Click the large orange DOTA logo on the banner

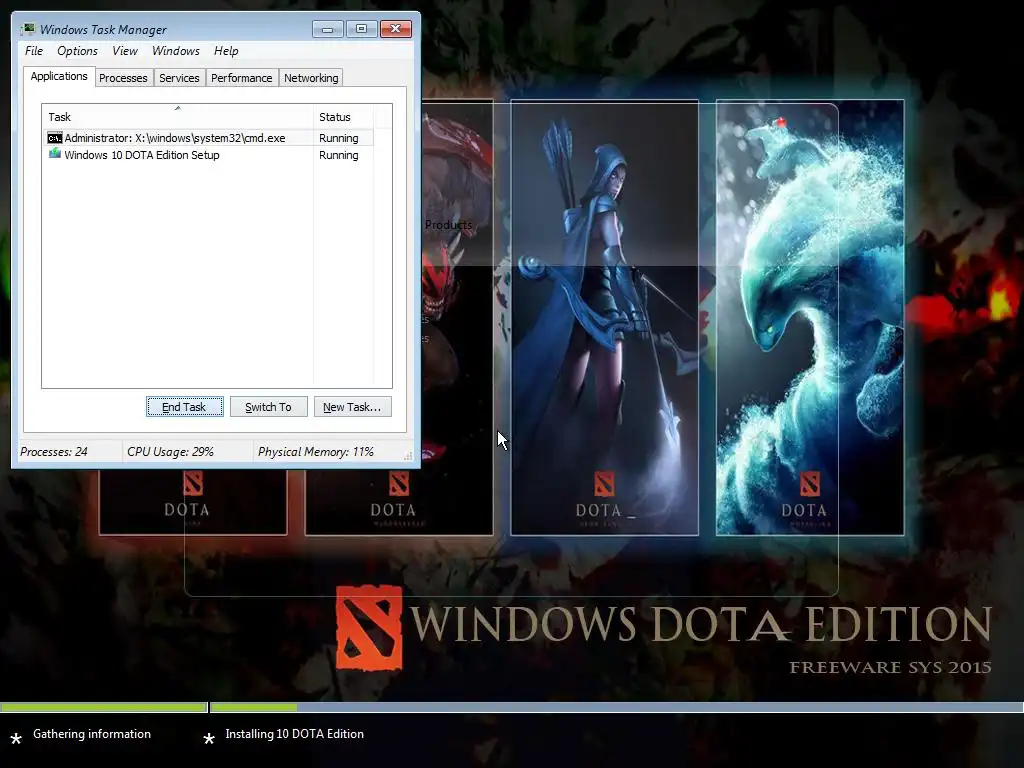pos(369,628)
